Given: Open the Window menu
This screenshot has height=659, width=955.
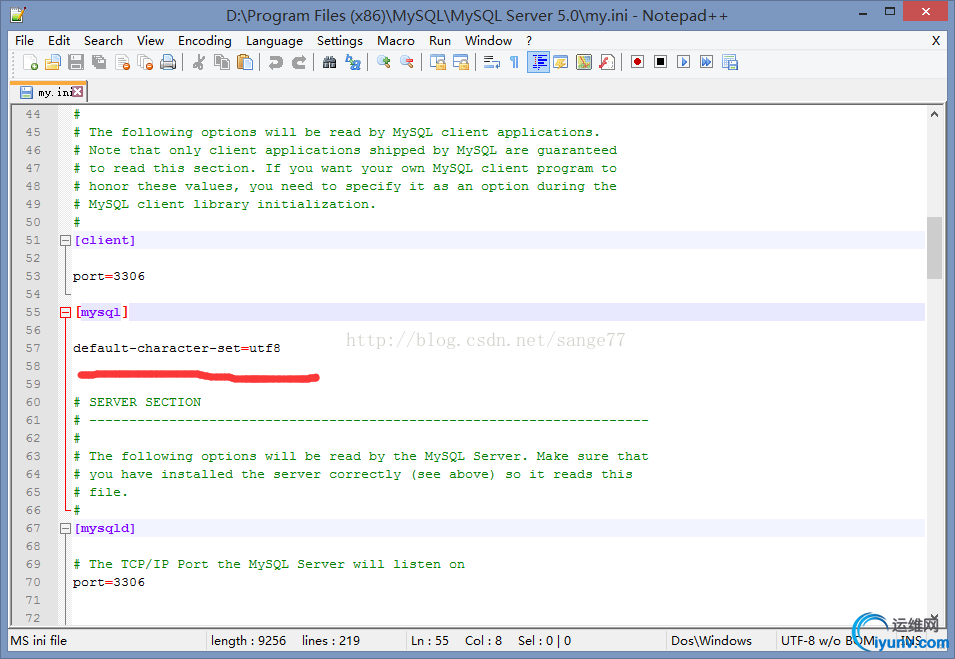Looking at the screenshot, I should click(488, 41).
